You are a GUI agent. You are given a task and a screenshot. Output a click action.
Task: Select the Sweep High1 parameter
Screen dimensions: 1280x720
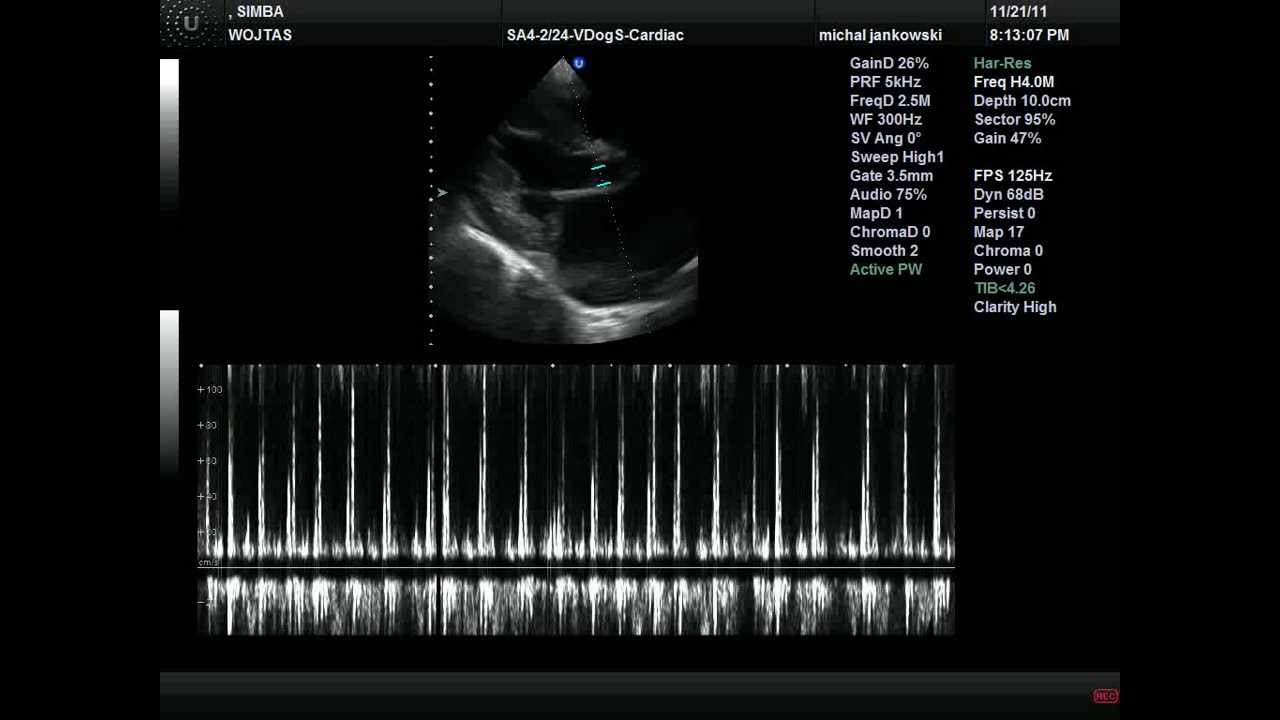click(897, 157)
